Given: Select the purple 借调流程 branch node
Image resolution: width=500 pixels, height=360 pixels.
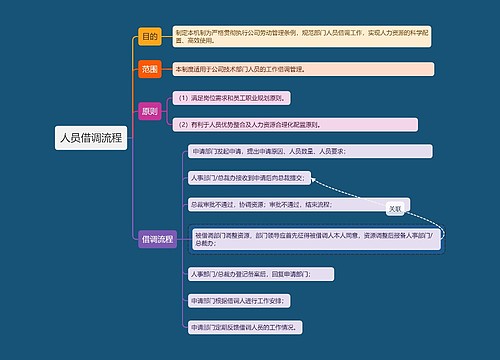Looking at the screenshot, I should click(157, 239).
